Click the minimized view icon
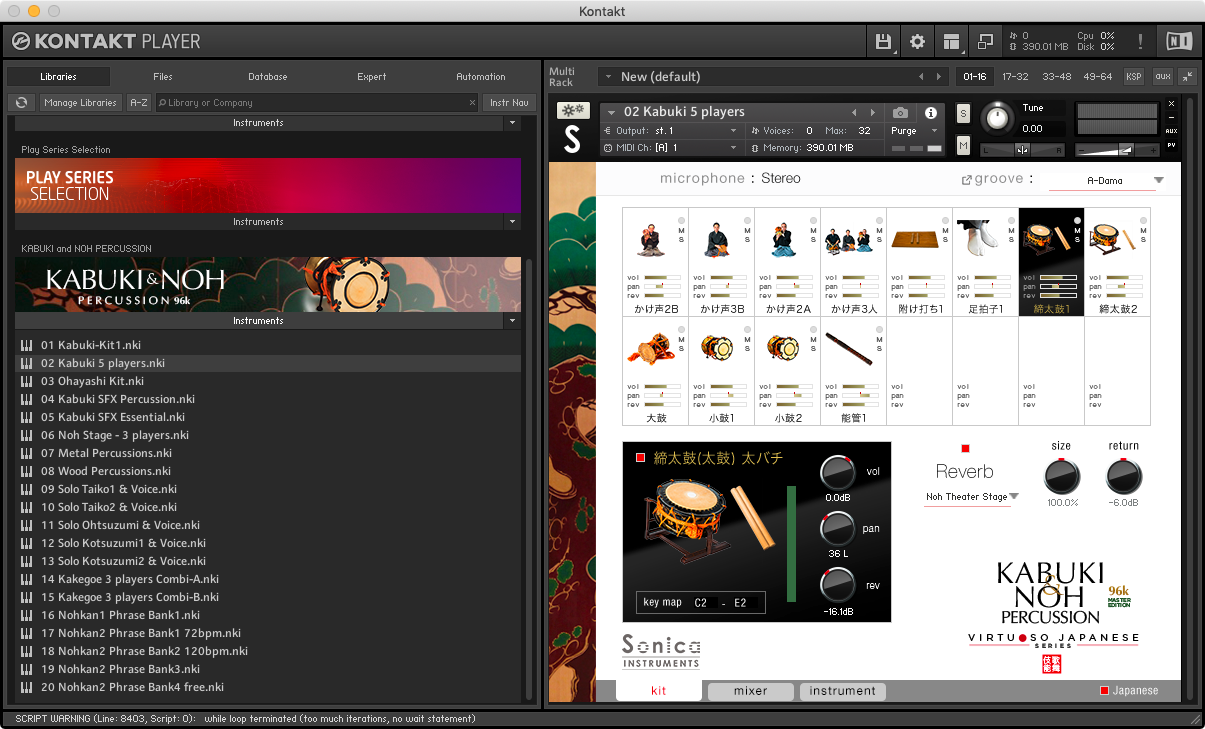The width and height of the screenshot is (1205, 729). (985, 42)
